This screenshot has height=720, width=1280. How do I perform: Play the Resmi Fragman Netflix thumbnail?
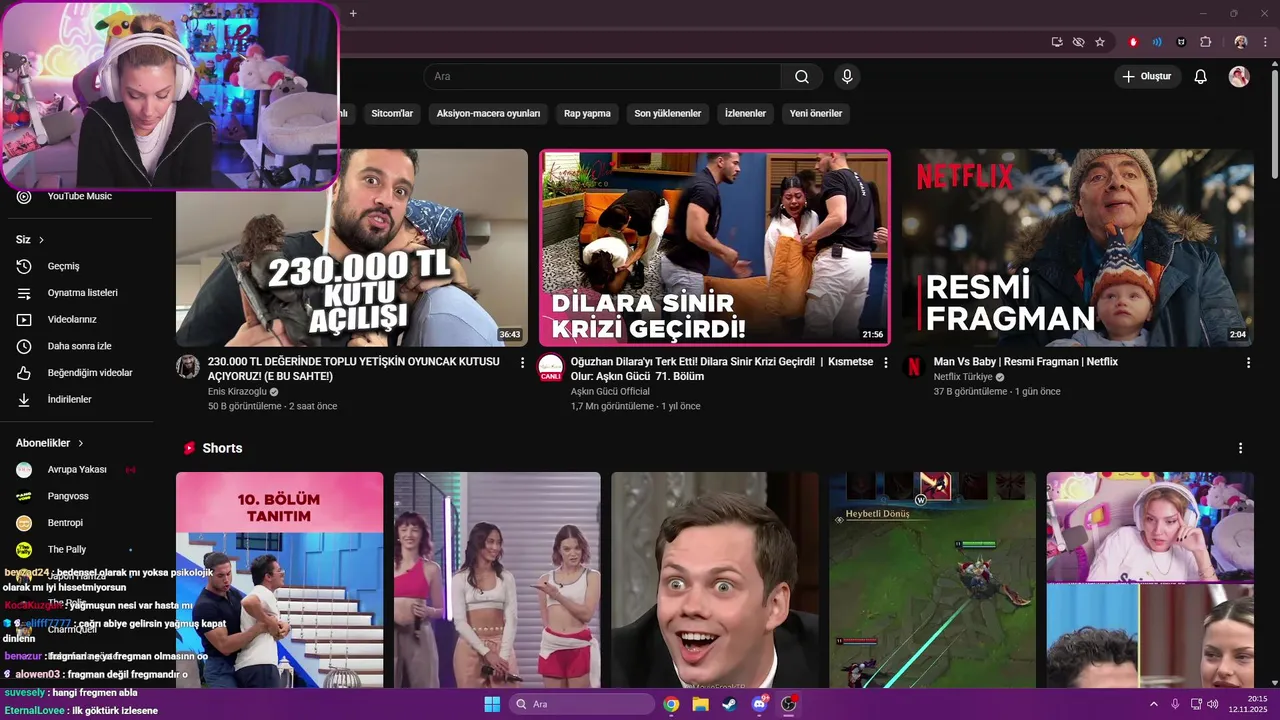[x=1078, y=248]
